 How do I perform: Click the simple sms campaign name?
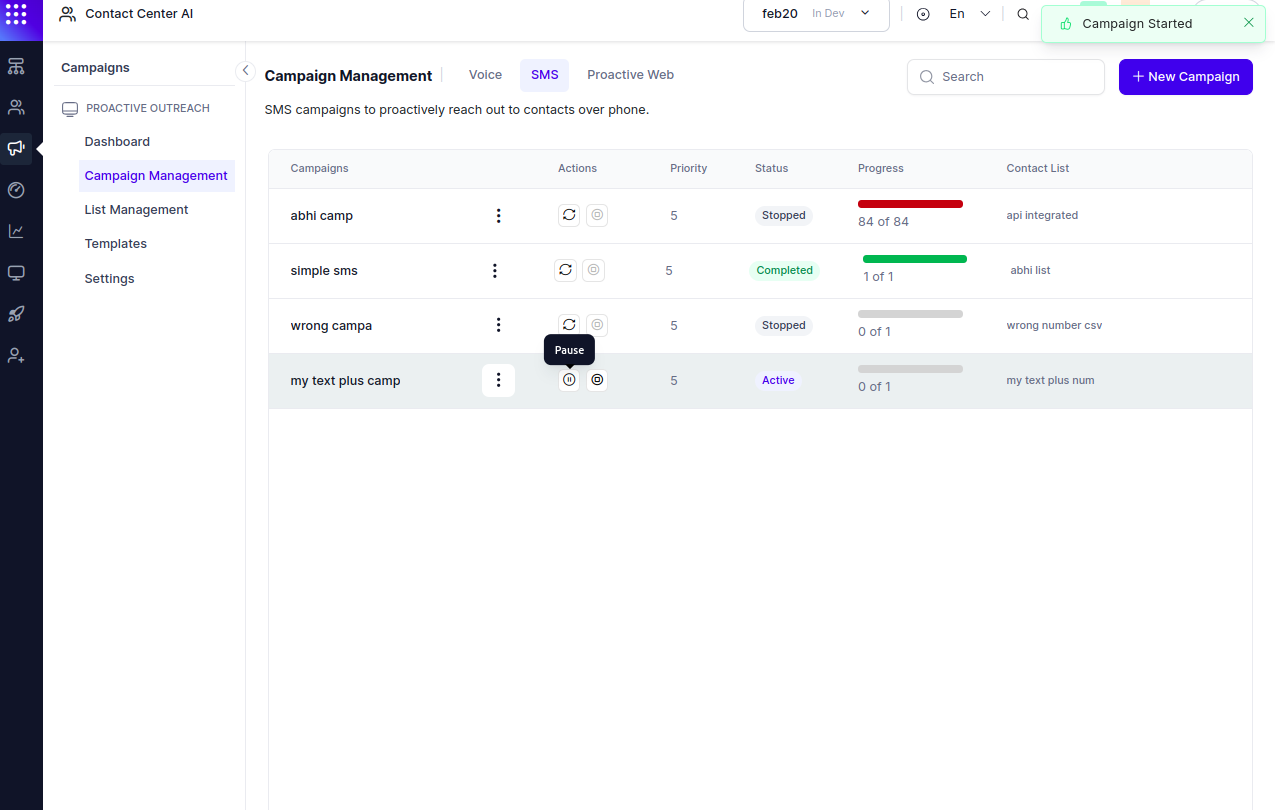point(324,271)
